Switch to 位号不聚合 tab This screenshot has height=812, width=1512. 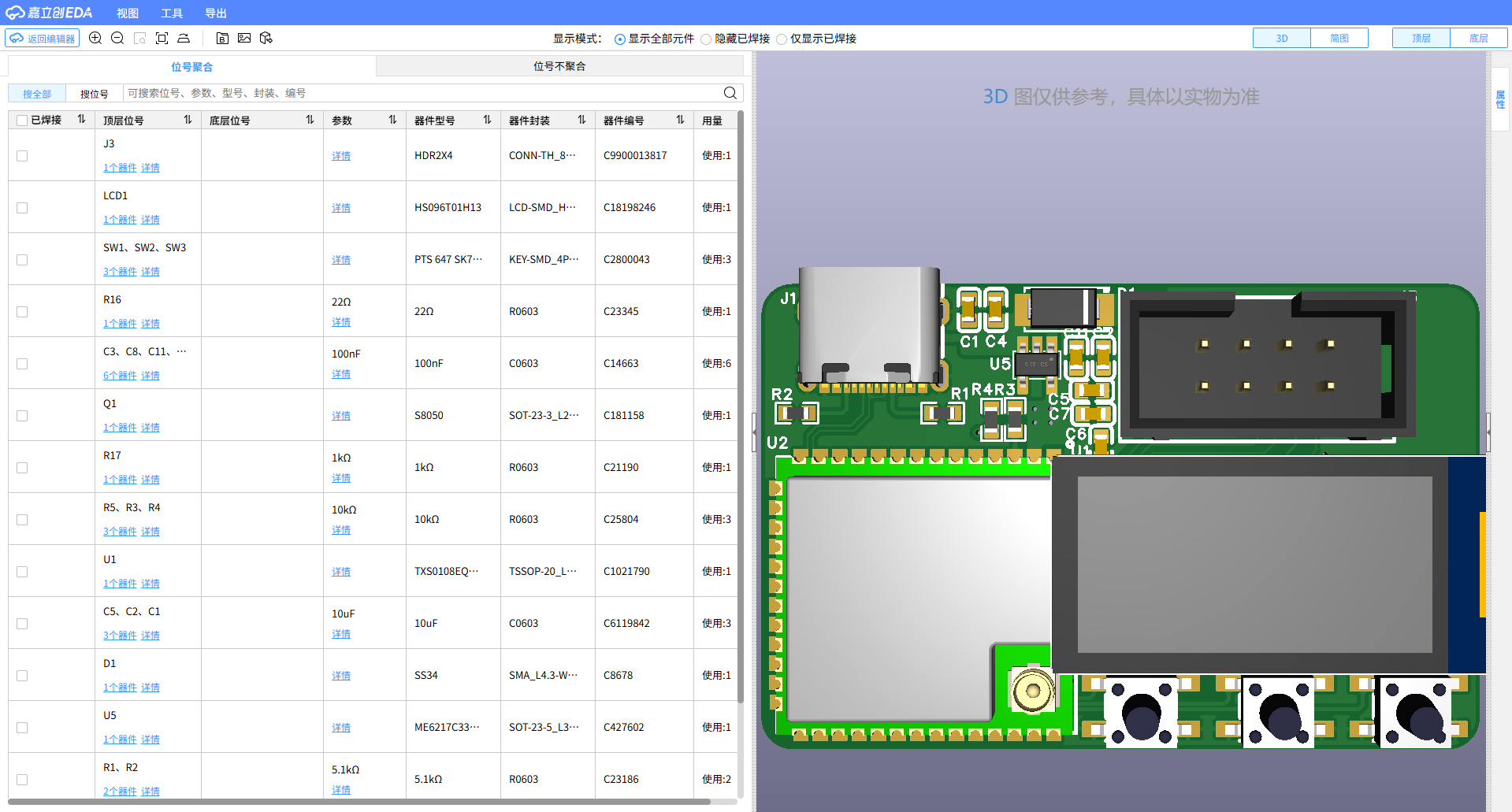559,66
